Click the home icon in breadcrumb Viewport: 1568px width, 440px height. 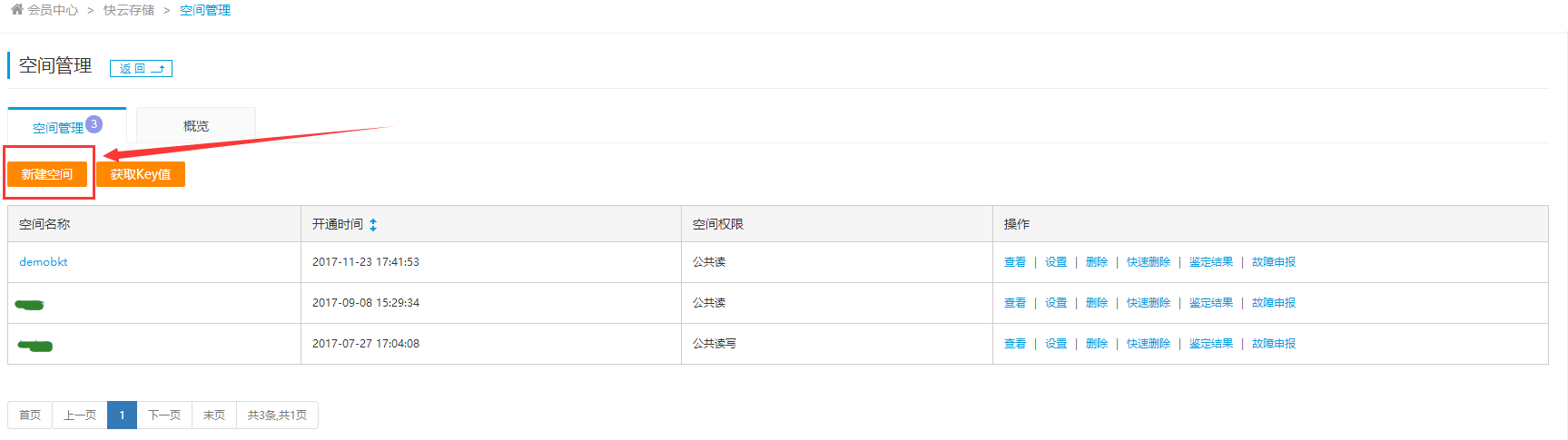click(x=17, y=9)
